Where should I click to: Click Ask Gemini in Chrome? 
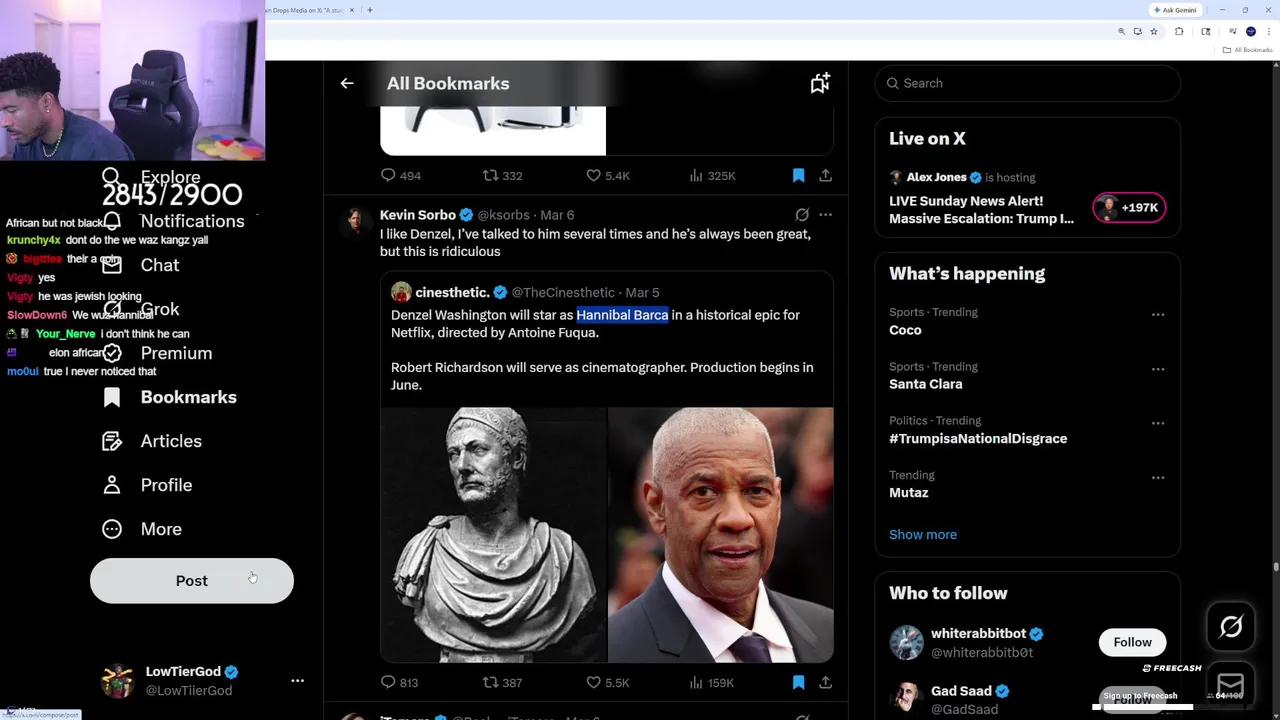[1175, 10]
